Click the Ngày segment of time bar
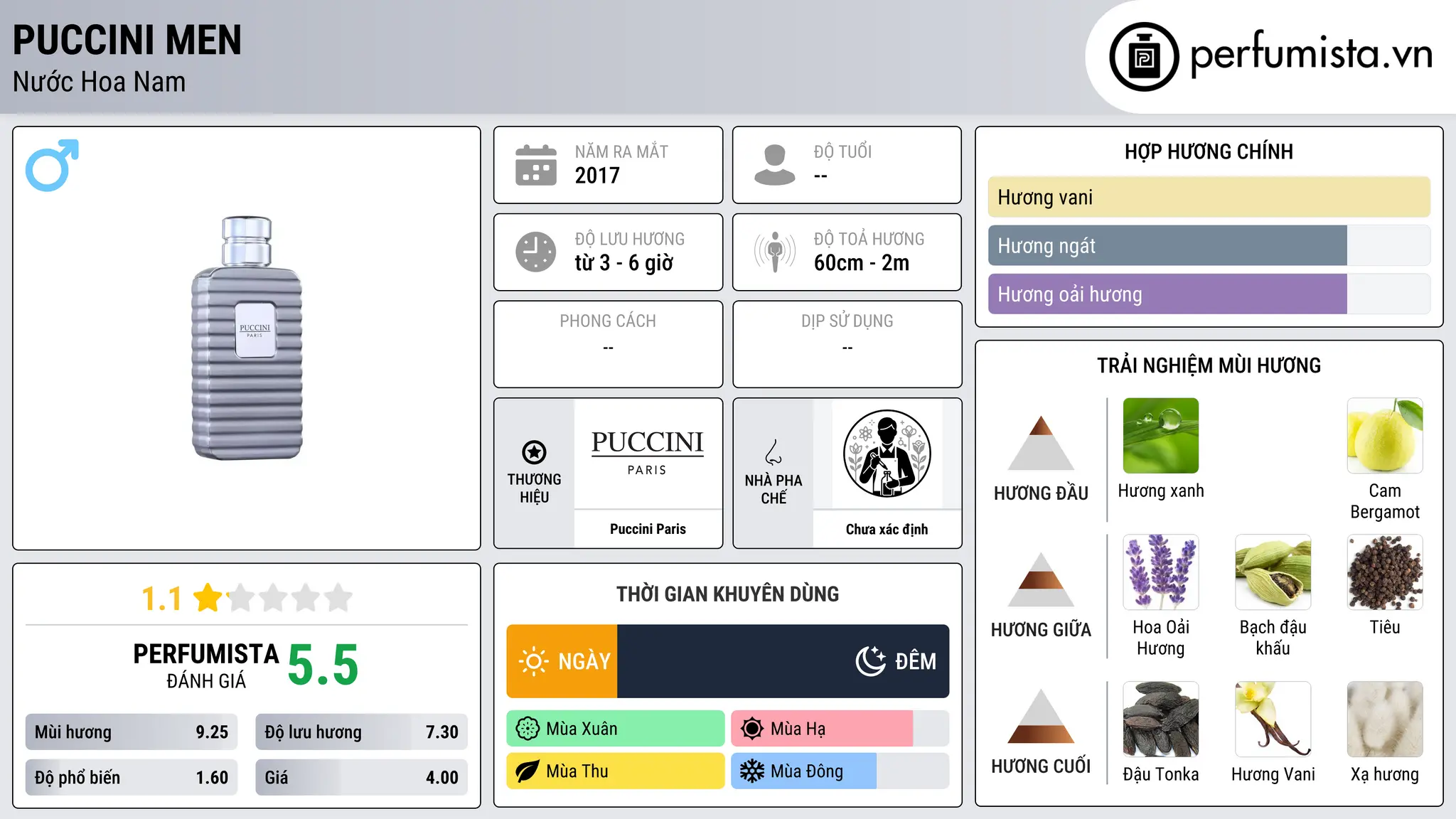1456x819 pixels. pyautogui.click(x=562, y=661)
